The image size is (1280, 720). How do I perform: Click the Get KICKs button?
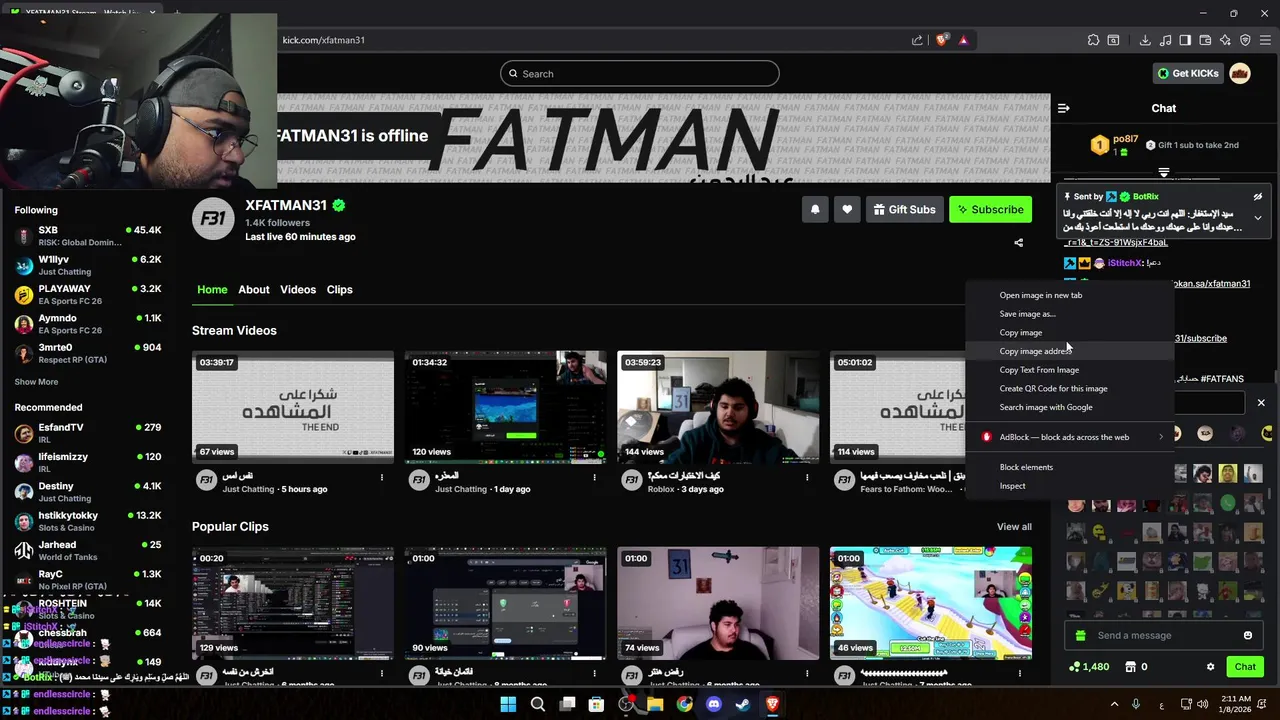(x=1188, y=73)
